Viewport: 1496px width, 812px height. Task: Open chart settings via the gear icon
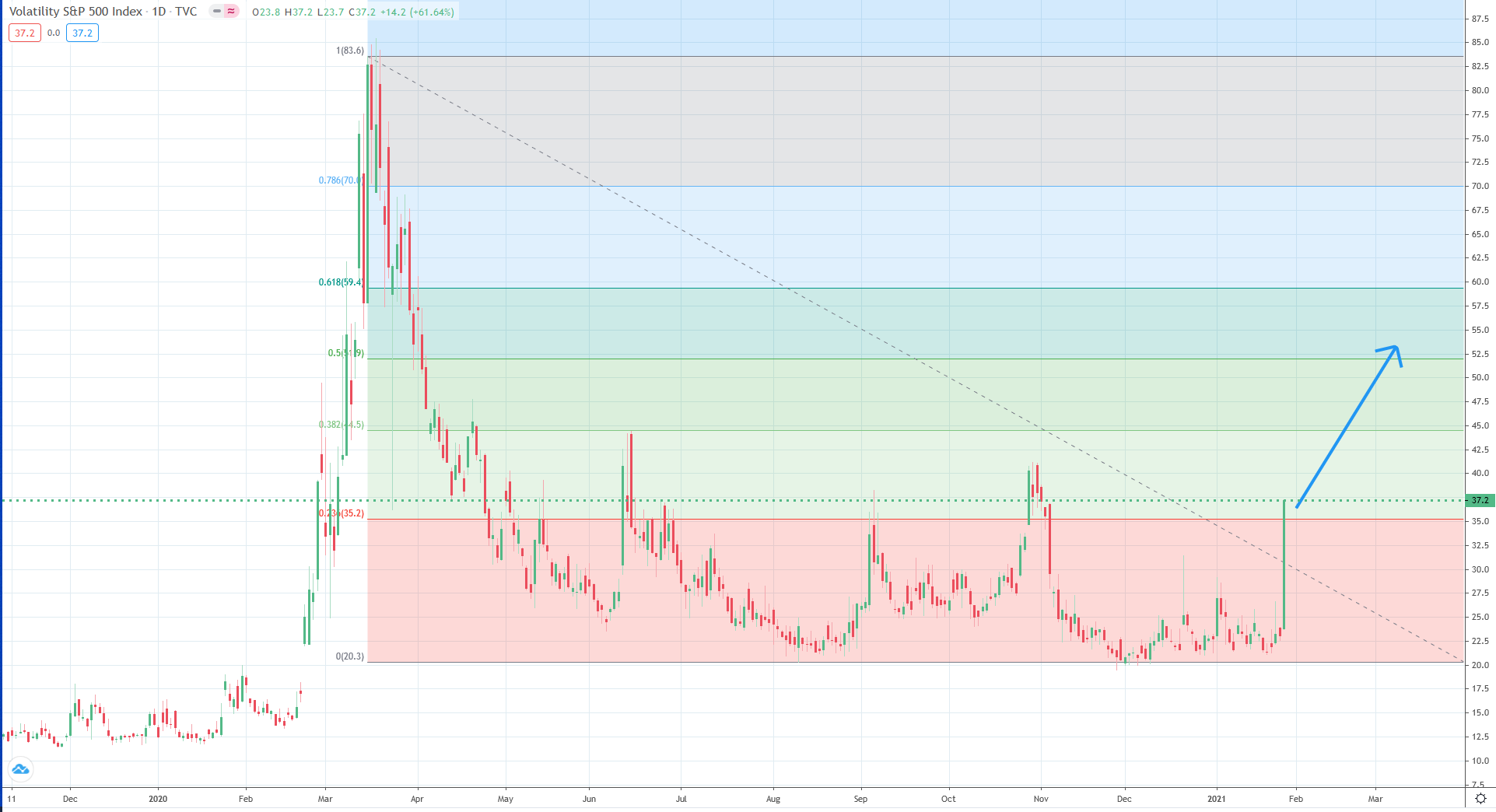tap(1480, 798)
